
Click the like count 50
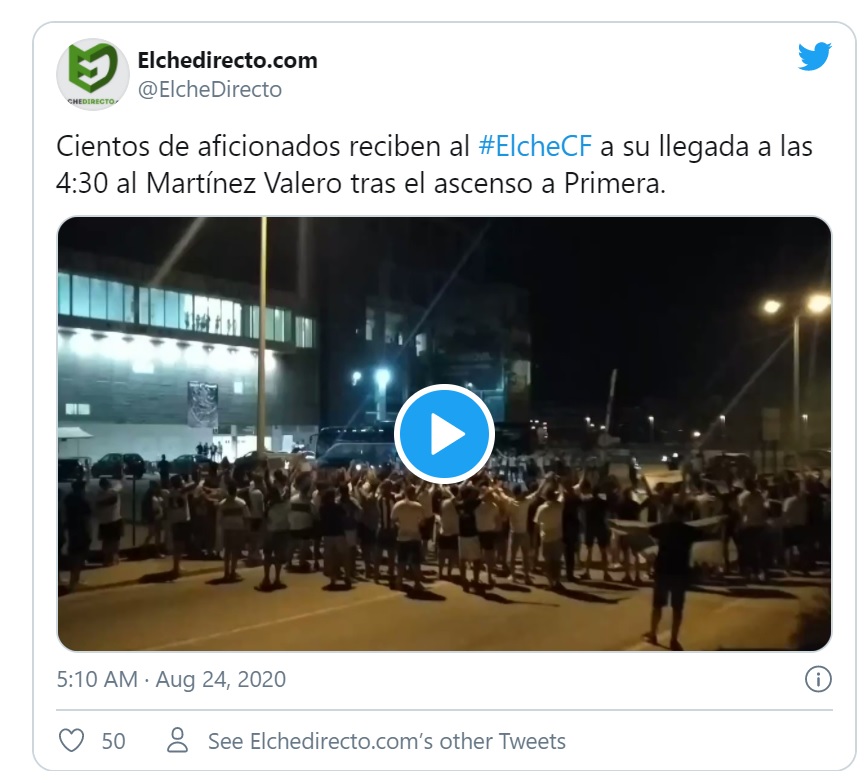[113, 741]
